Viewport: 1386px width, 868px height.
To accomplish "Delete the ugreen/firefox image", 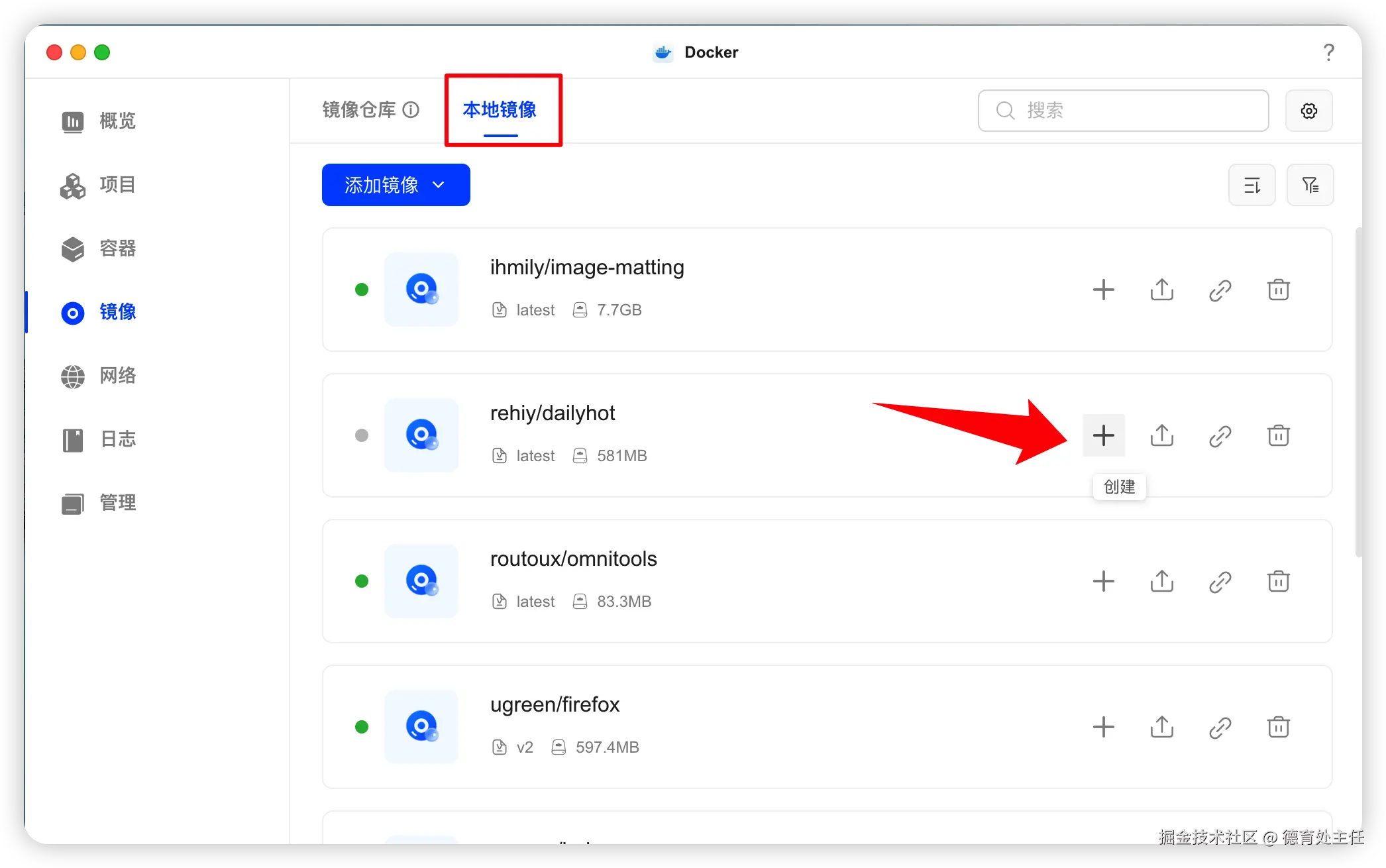I will pos(1279,727).
